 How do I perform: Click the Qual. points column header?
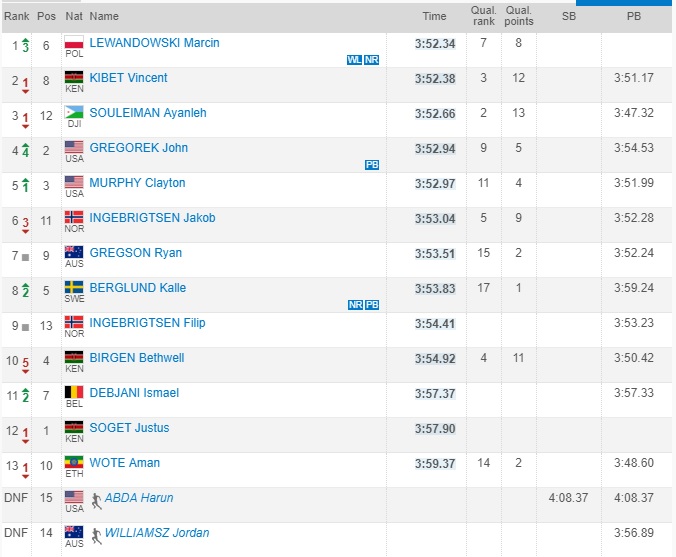(x=519, y=16)
